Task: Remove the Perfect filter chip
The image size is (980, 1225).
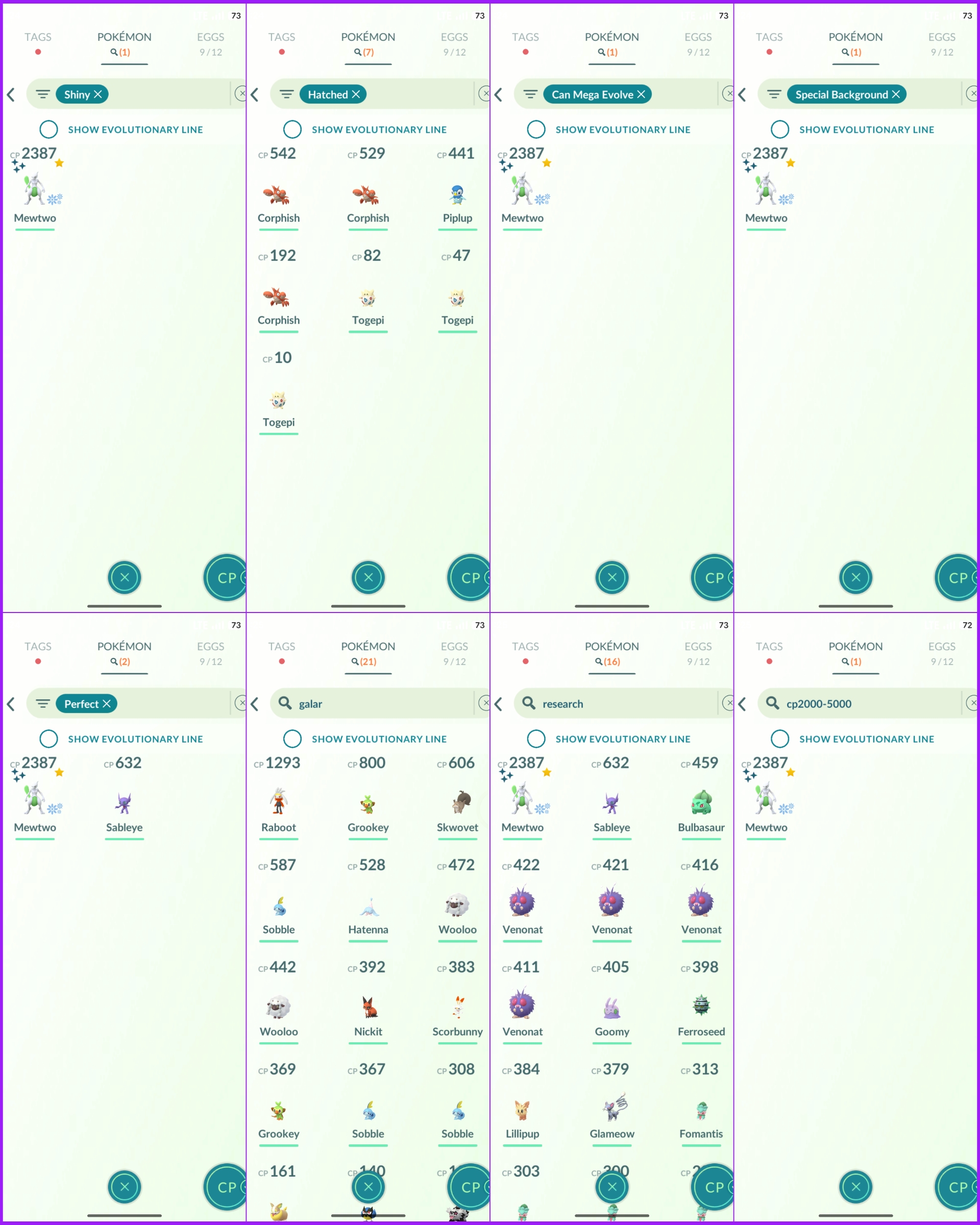Action: click(x=106, y=704)
